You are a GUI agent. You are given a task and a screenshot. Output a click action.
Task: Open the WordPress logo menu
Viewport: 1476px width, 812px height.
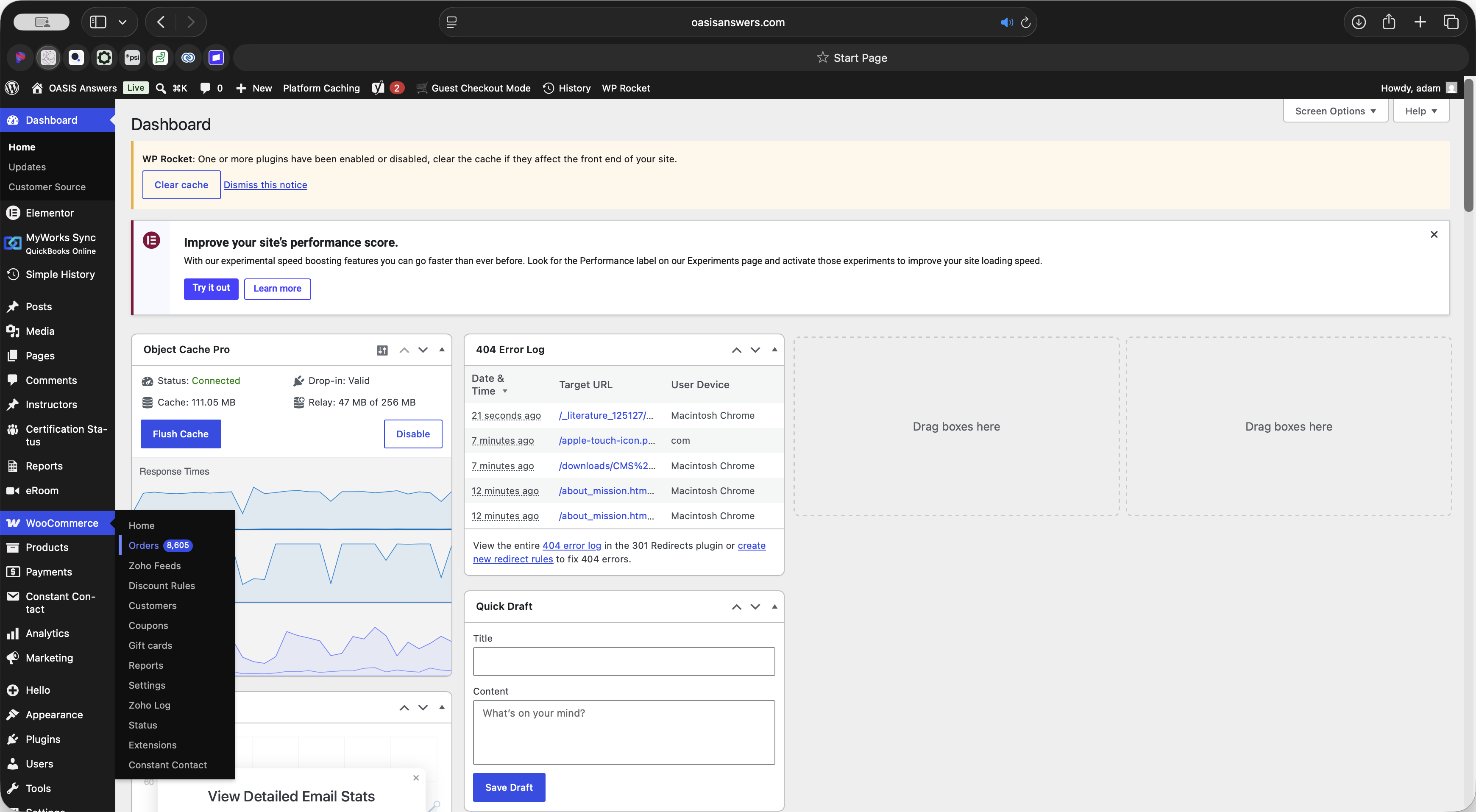click(x=12, y=88)
